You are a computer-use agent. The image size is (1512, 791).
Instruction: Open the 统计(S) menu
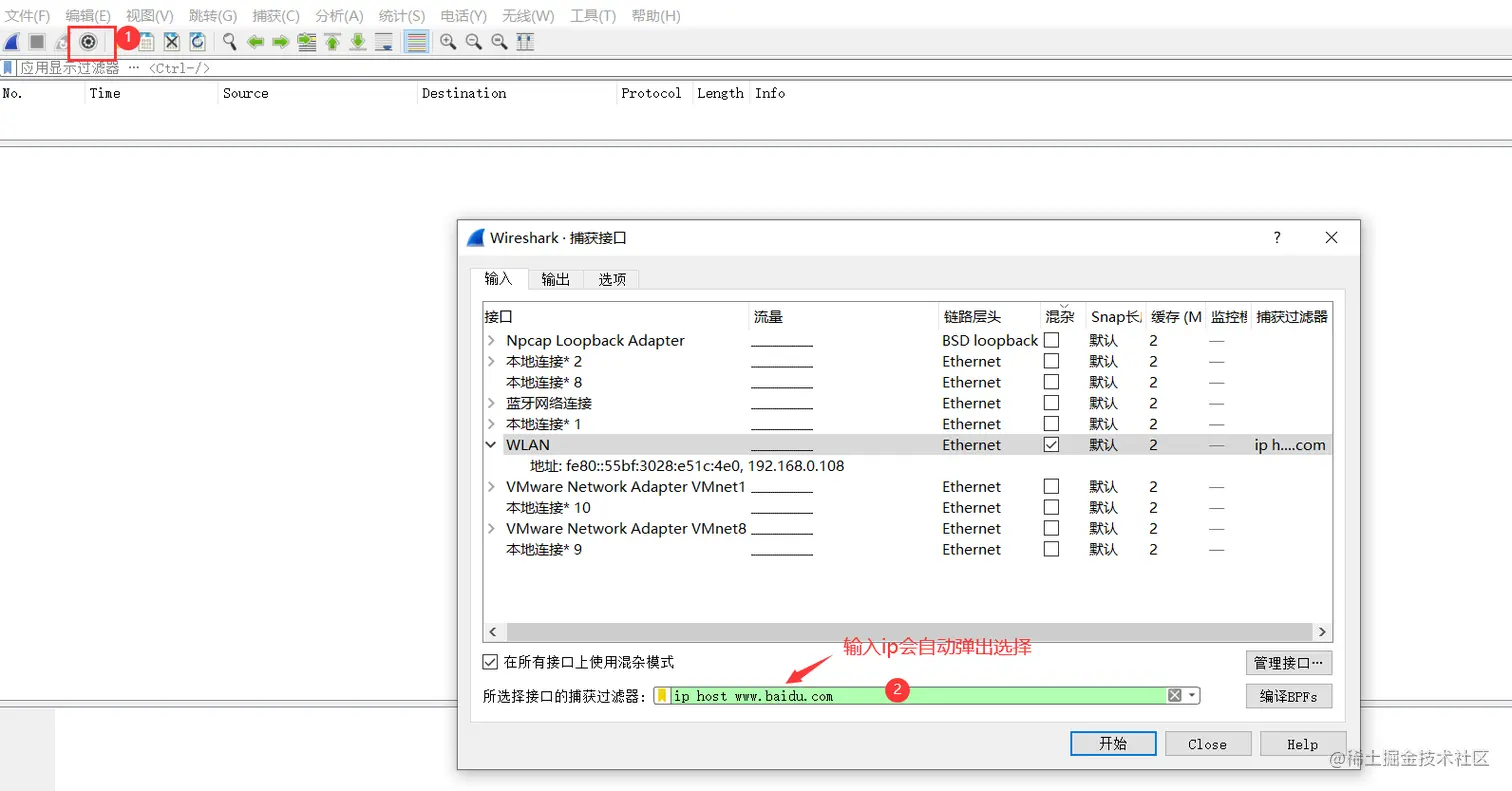tap(402, 16)
